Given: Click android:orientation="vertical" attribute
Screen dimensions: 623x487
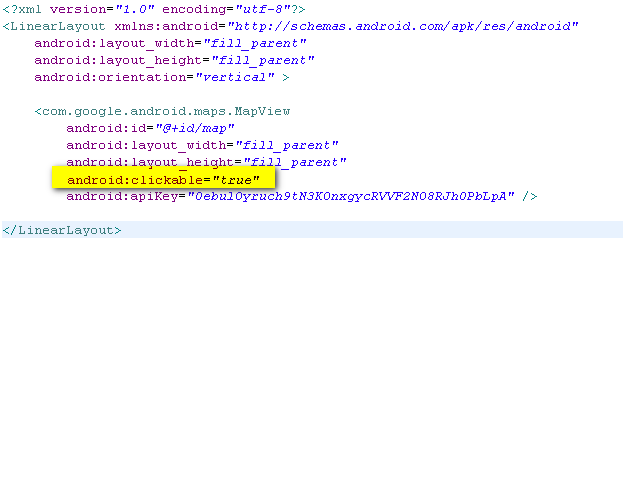Looking at the screenshot, I should tap(154, 77).
